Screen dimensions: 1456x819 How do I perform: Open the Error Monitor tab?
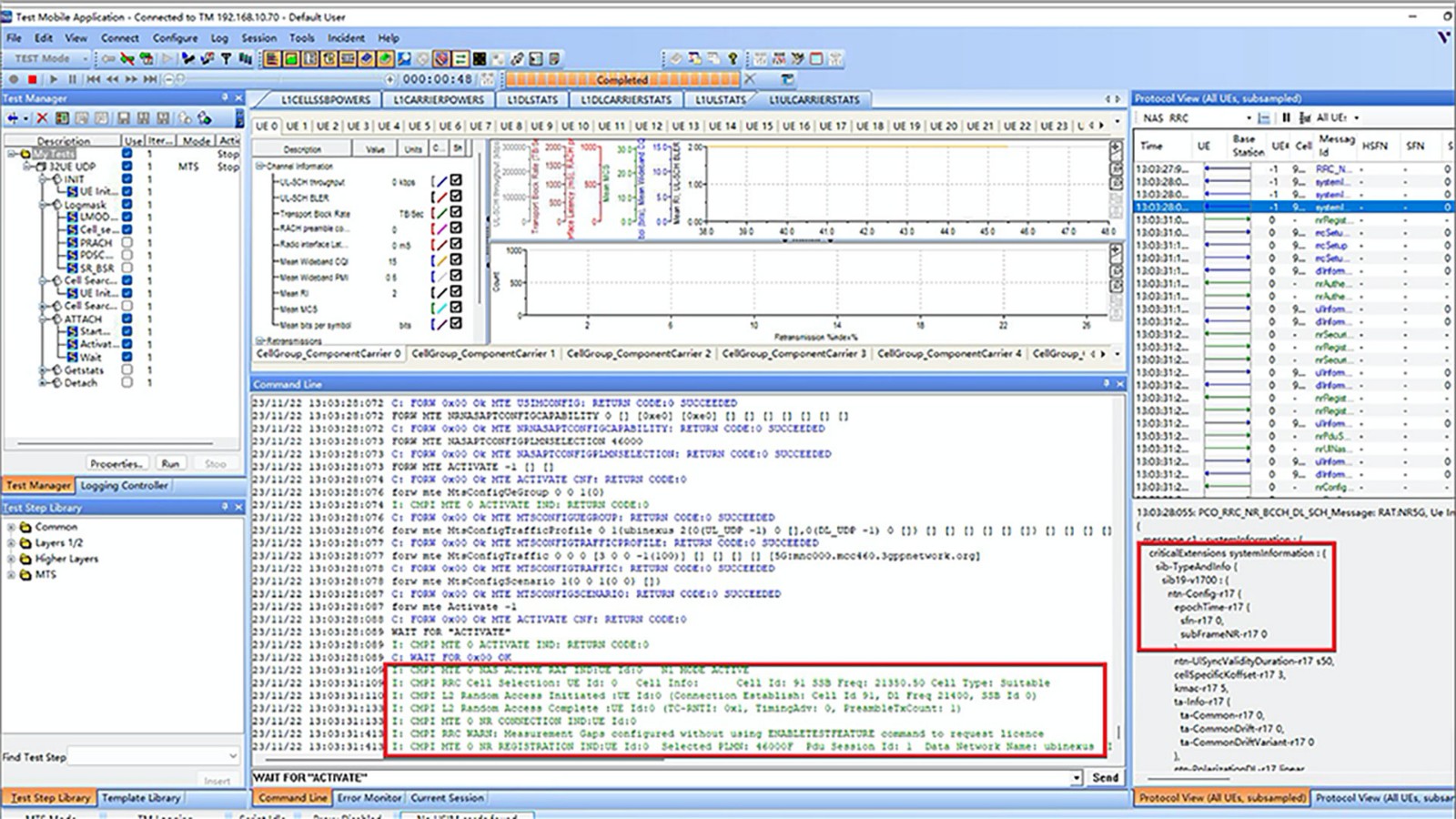pos(369,797)
